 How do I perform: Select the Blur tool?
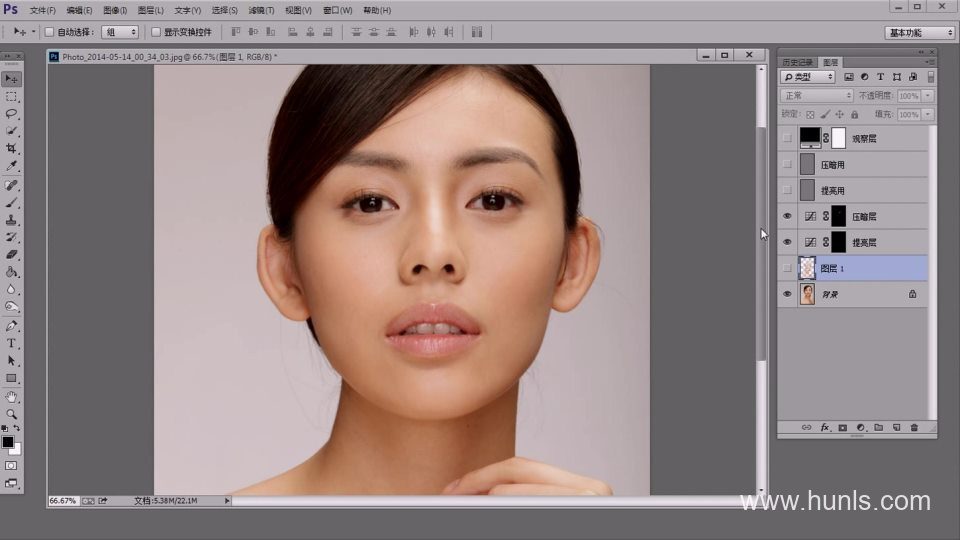point(12,289)
